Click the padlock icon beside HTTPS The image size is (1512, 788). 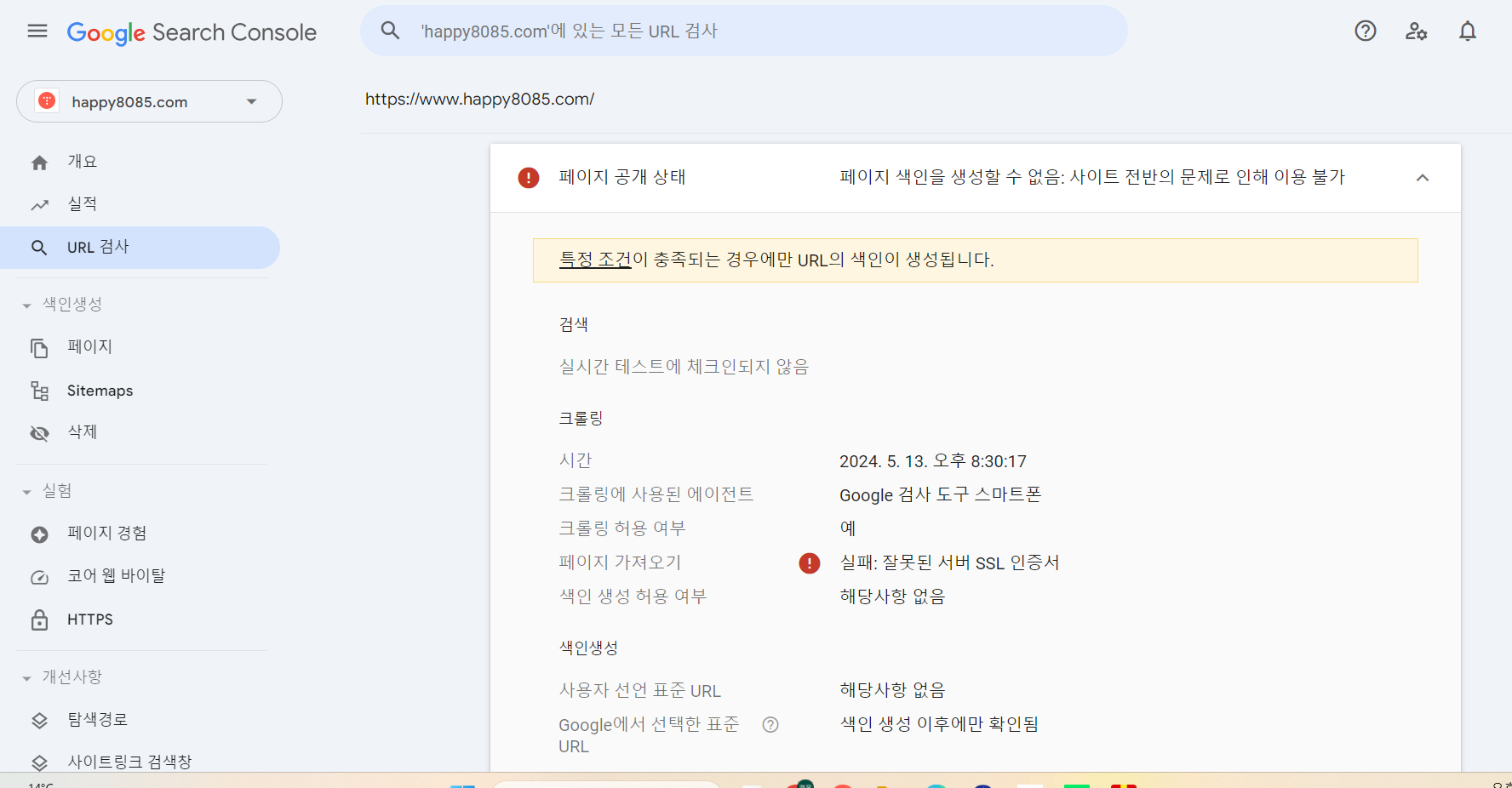(x=40, y=620)
